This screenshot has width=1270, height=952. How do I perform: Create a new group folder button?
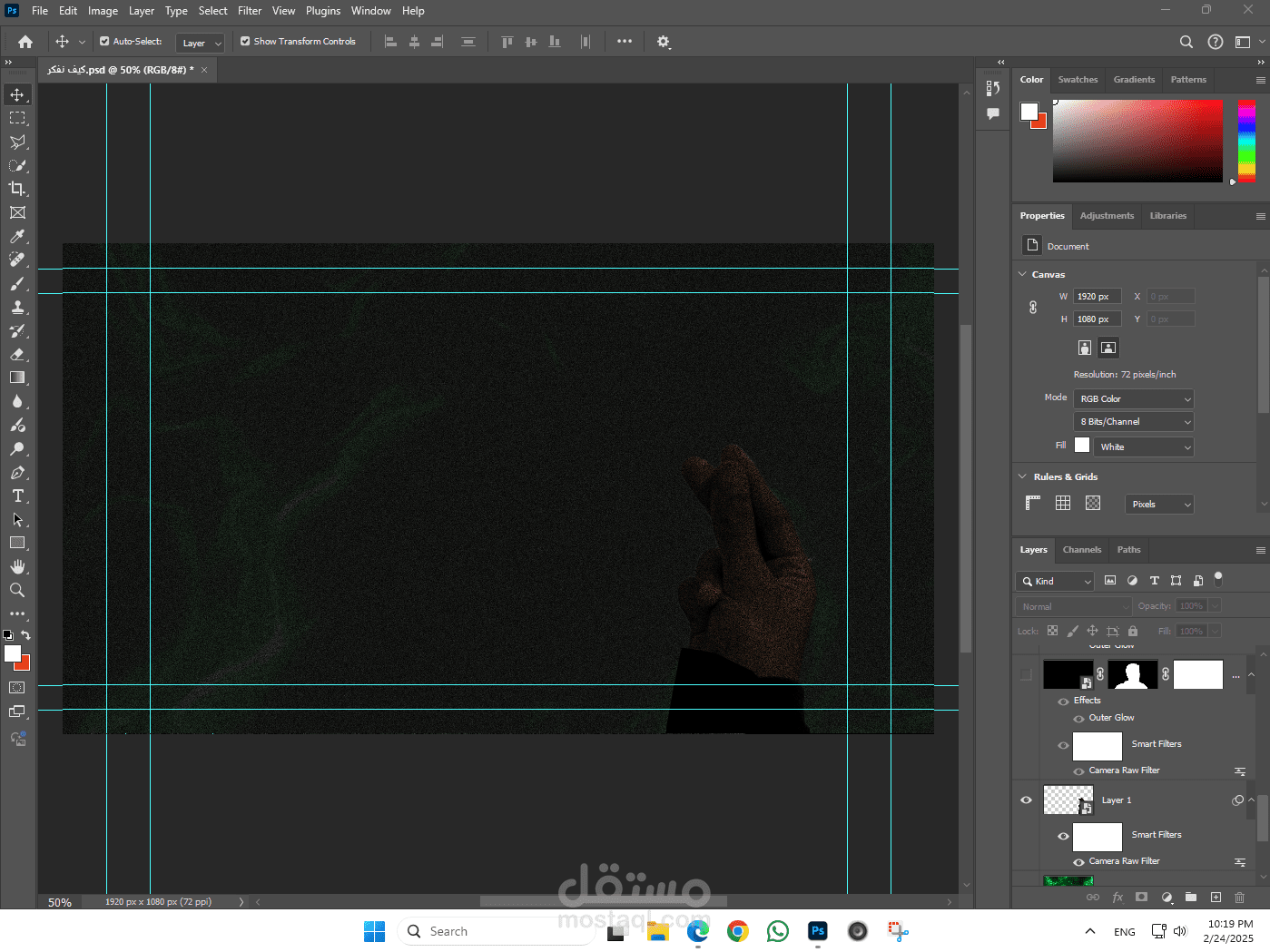[1190, 898]
